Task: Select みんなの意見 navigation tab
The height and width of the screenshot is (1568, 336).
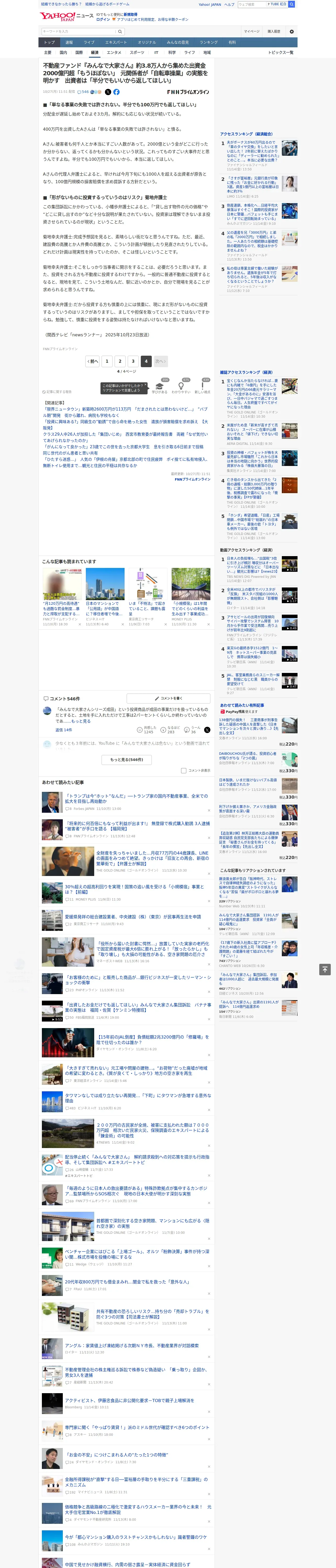Action: point(177,43)
